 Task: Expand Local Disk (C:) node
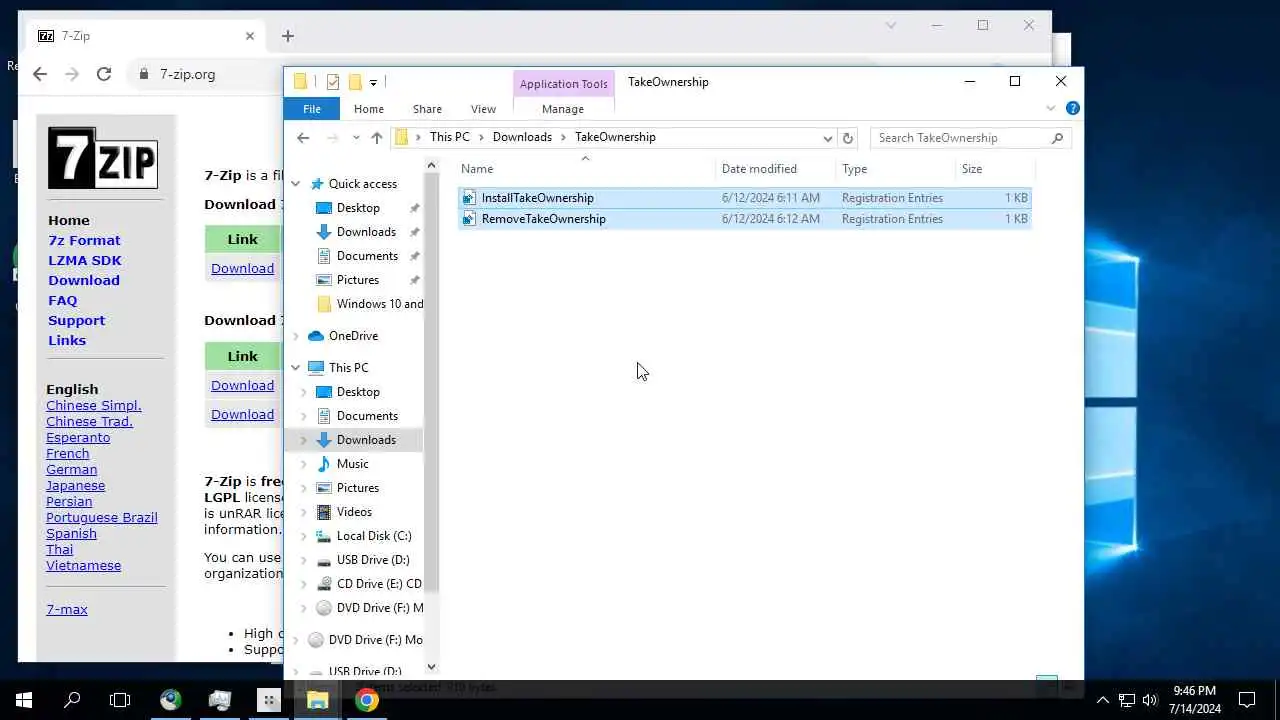(304, 536)
